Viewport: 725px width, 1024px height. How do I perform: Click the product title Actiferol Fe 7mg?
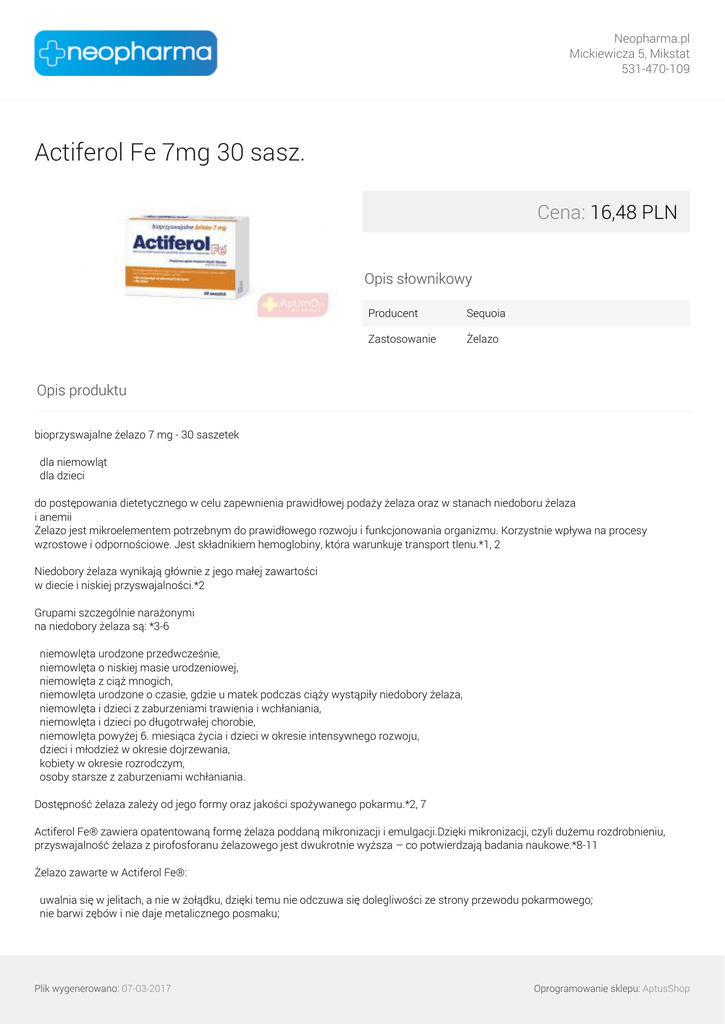click(169, 153)
